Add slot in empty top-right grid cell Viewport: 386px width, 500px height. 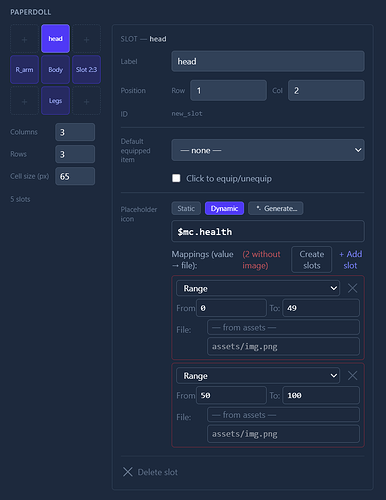click(x=86, y=39)
